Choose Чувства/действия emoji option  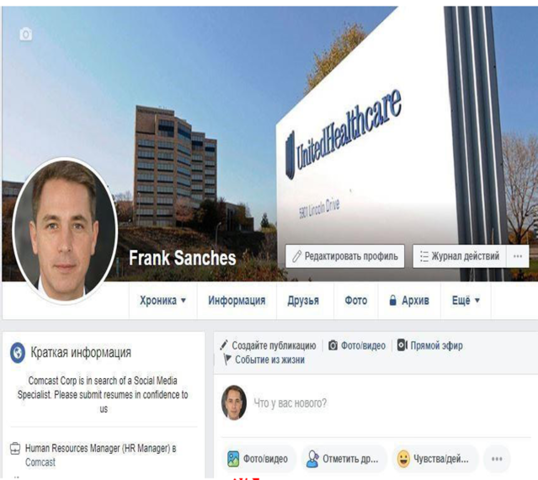(433, 459)
